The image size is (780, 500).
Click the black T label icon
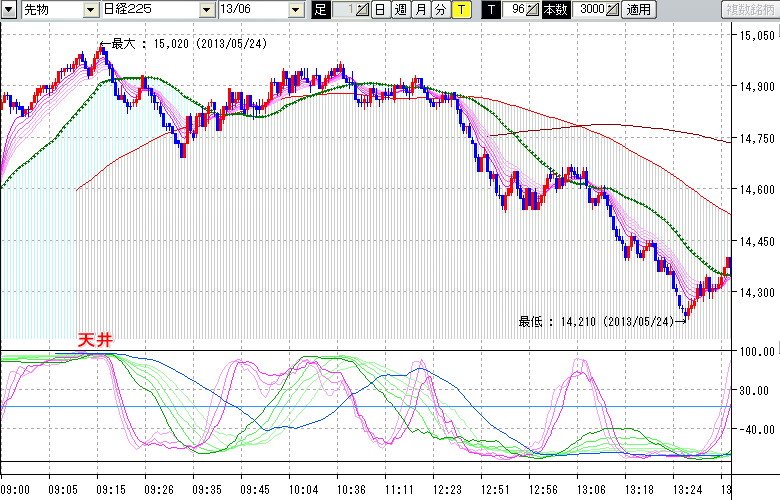[490, 10]
